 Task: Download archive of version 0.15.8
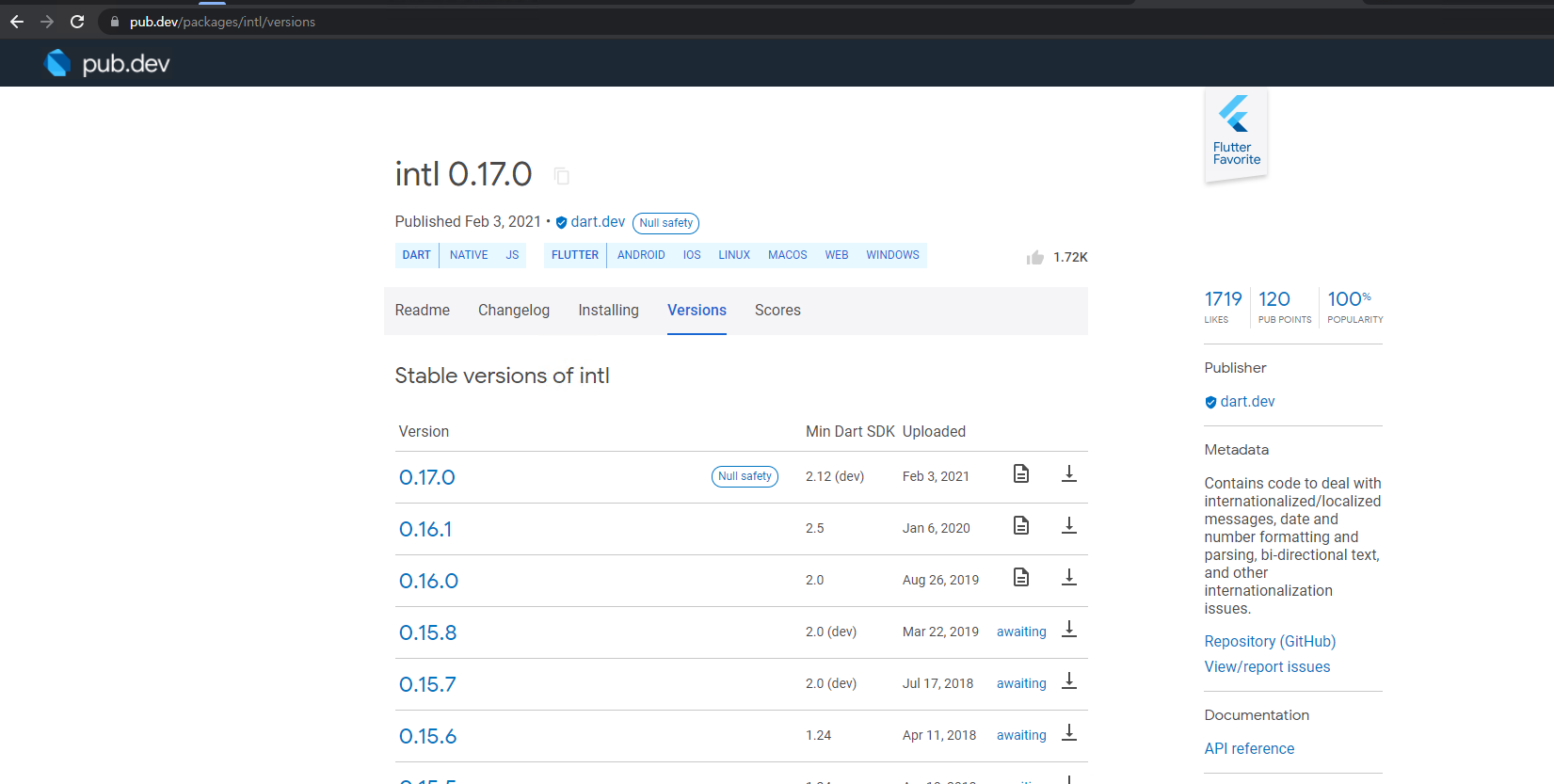coord(1069,629)
